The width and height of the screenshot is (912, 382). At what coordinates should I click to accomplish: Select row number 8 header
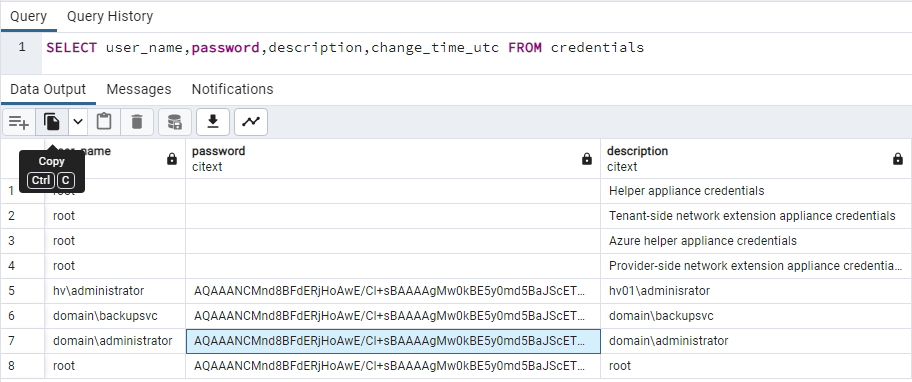tap(23, 366)
